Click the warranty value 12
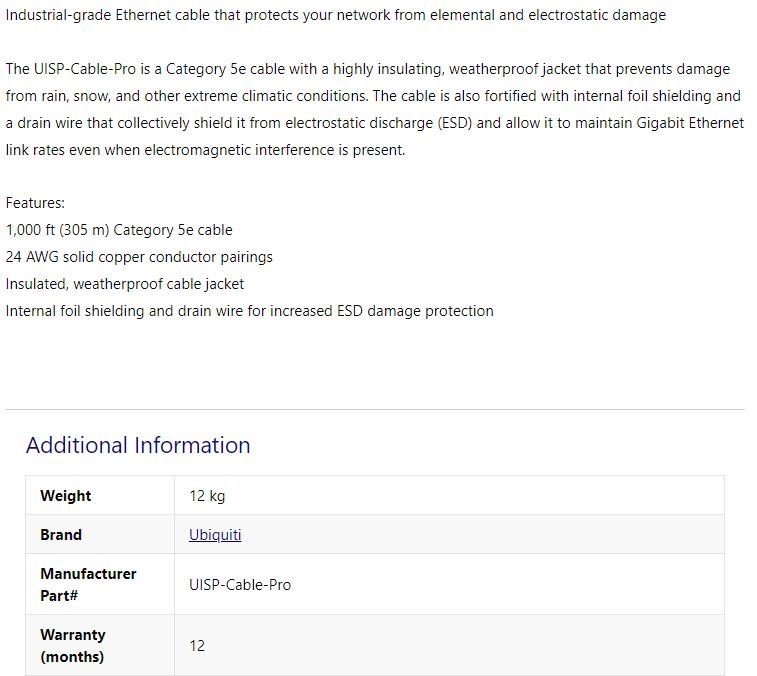 [x=197, y=646]
